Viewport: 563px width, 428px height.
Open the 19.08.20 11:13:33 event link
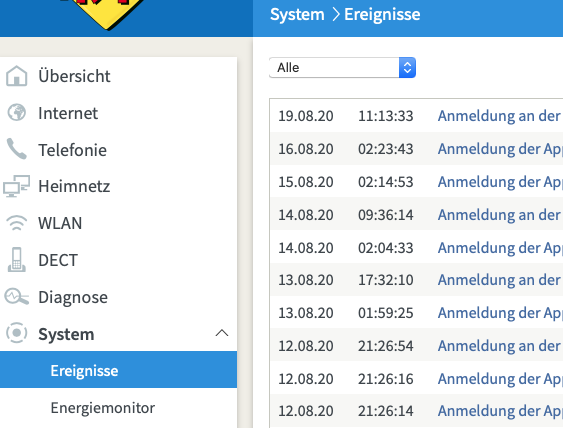click(x=500, y=116)
